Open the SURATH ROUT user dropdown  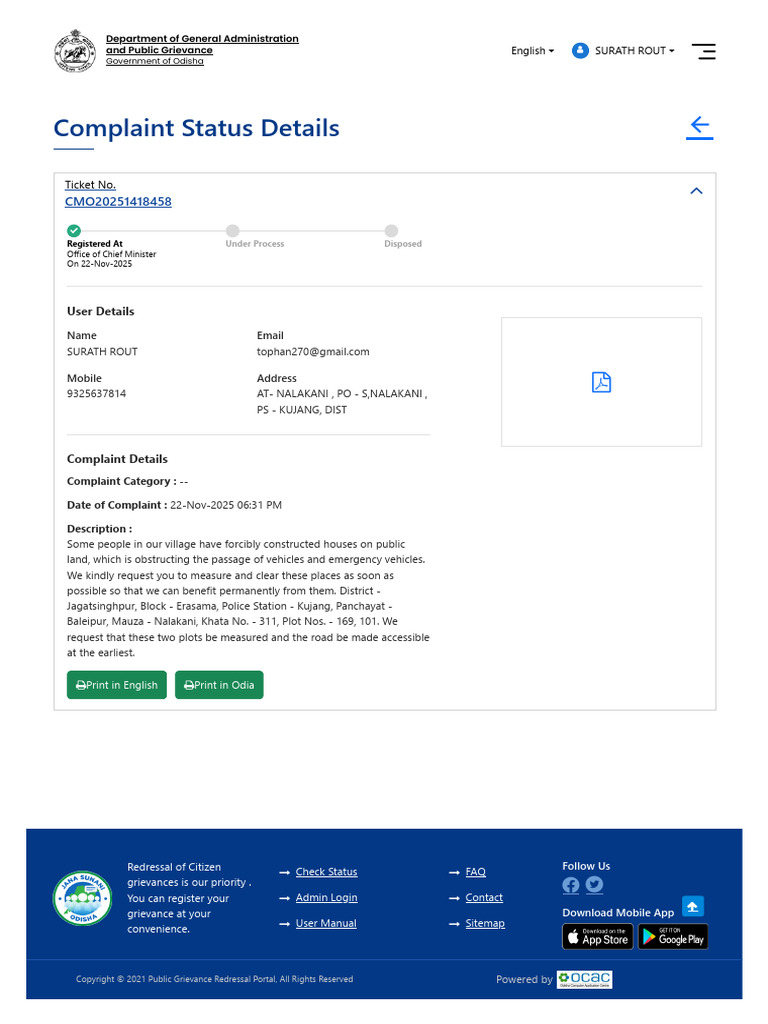point(634,51)
